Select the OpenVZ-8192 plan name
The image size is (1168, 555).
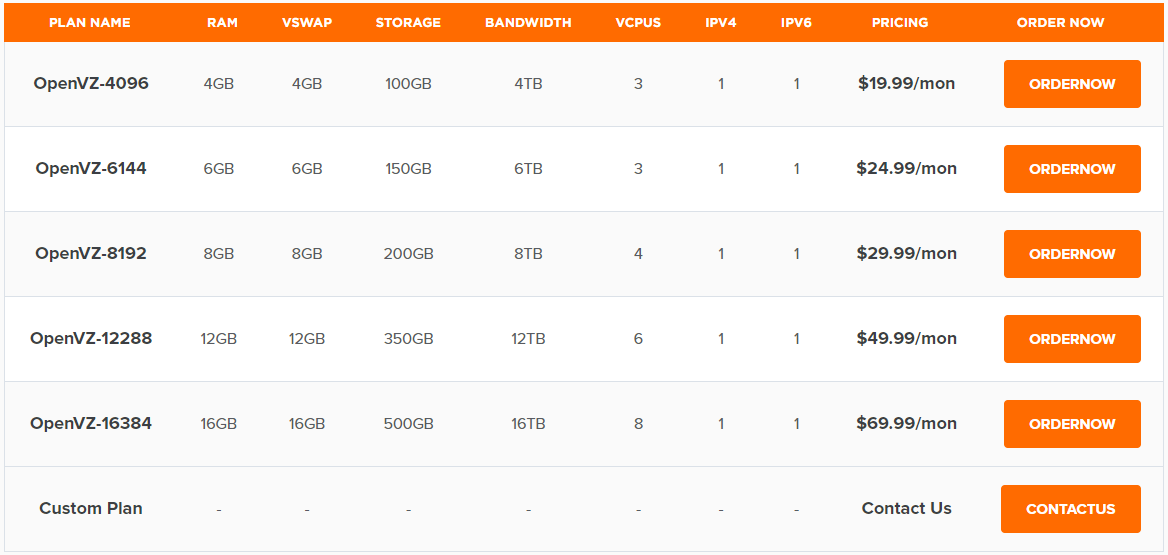coord(91,253)
